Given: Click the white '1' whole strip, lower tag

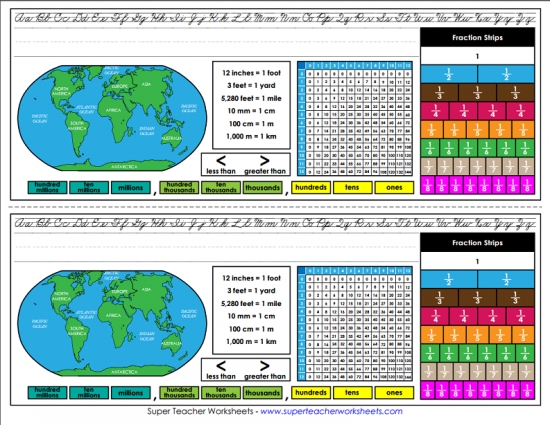Looking at the screenshot, I should 477,261.
